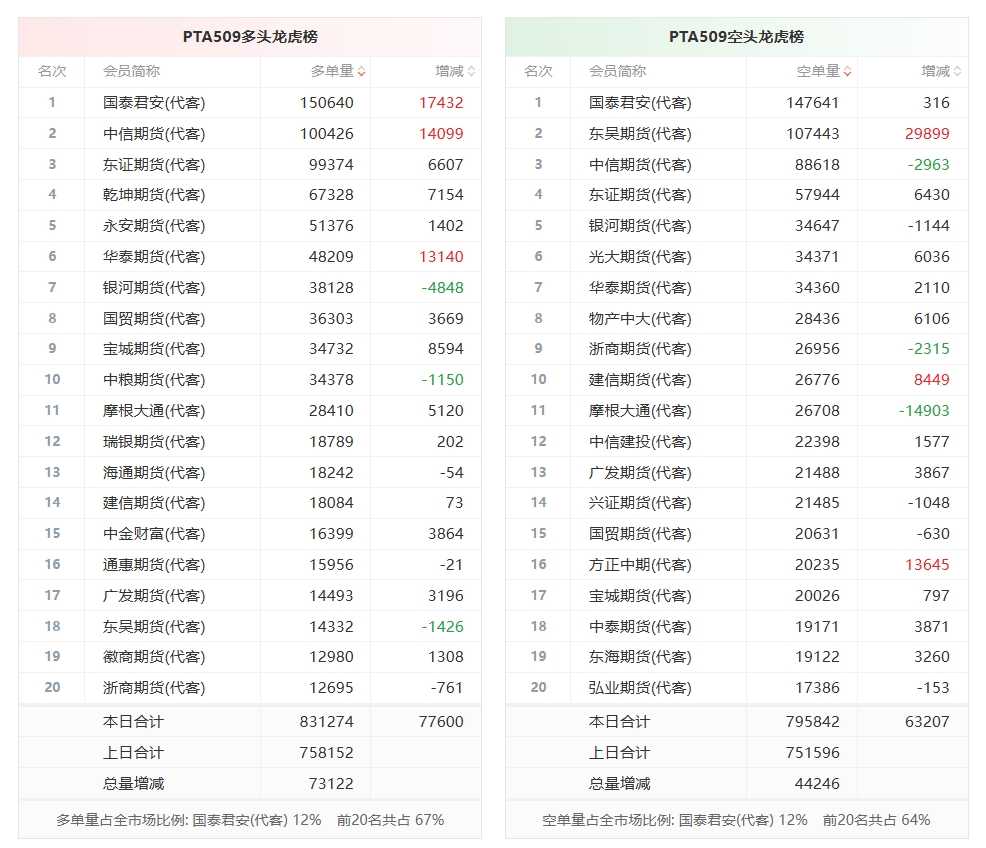
Task: Select 东吴期货(代客) in short table rank 2
Action: coord(640,133)
